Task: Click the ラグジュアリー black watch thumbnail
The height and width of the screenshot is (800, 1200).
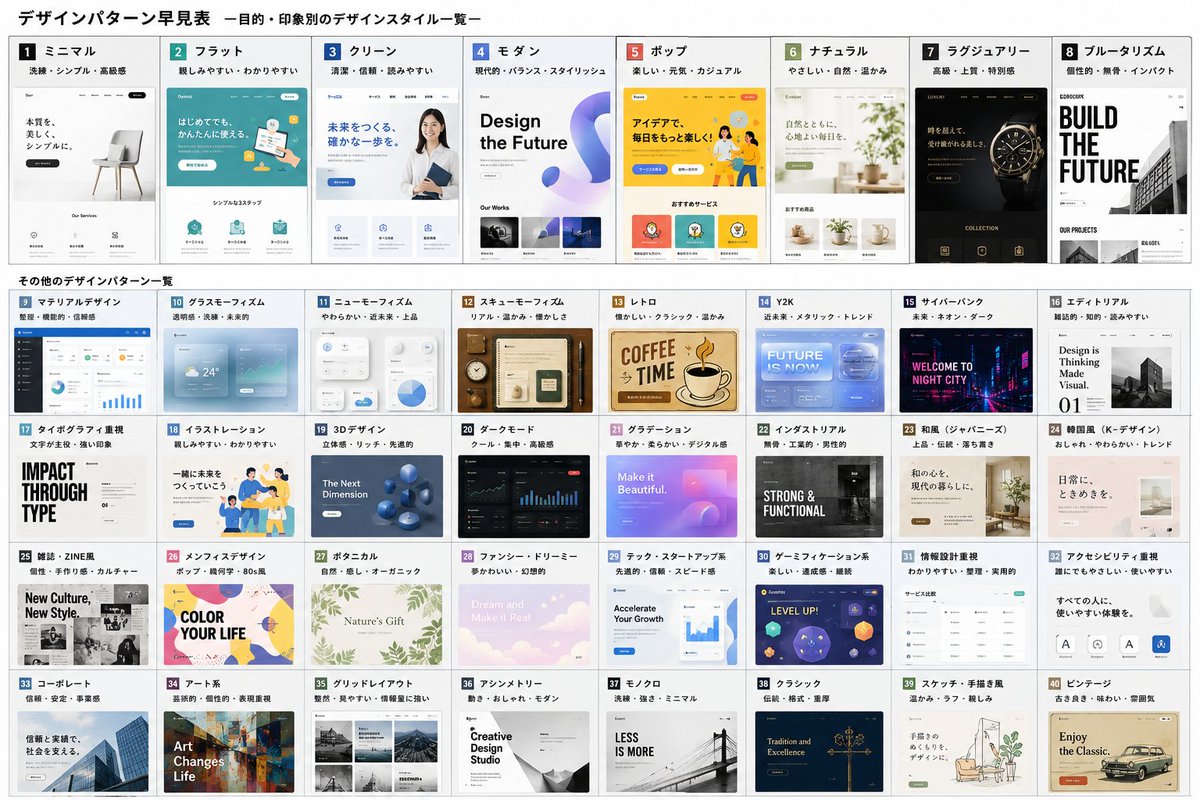Action: 981,175
